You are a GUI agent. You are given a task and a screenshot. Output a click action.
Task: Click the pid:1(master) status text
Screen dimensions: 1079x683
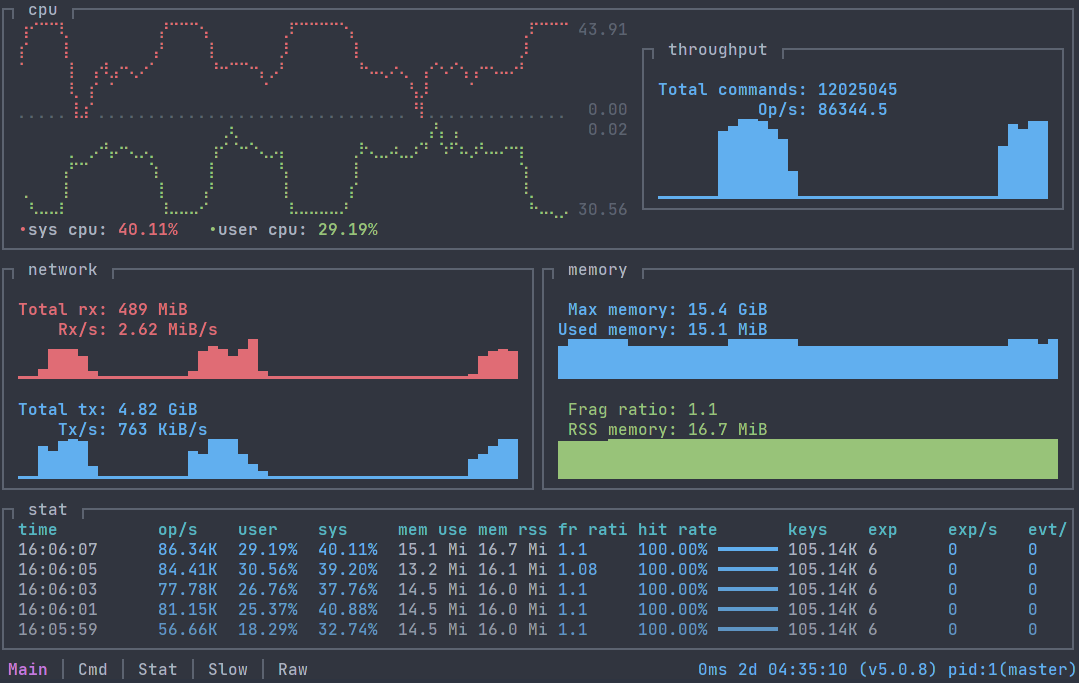pos(1012,669)
